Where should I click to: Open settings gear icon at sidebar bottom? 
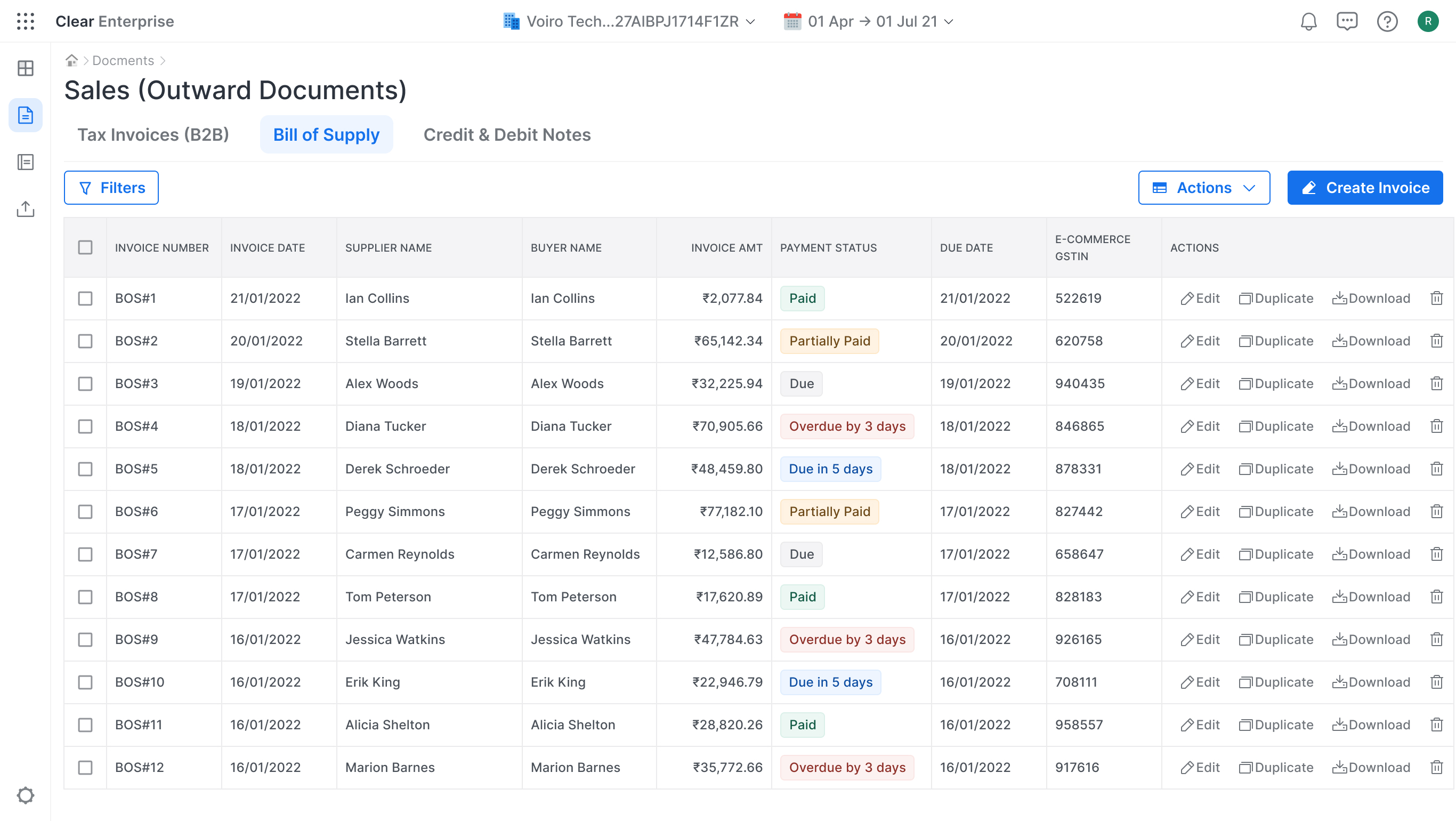[x=26, y=795]
